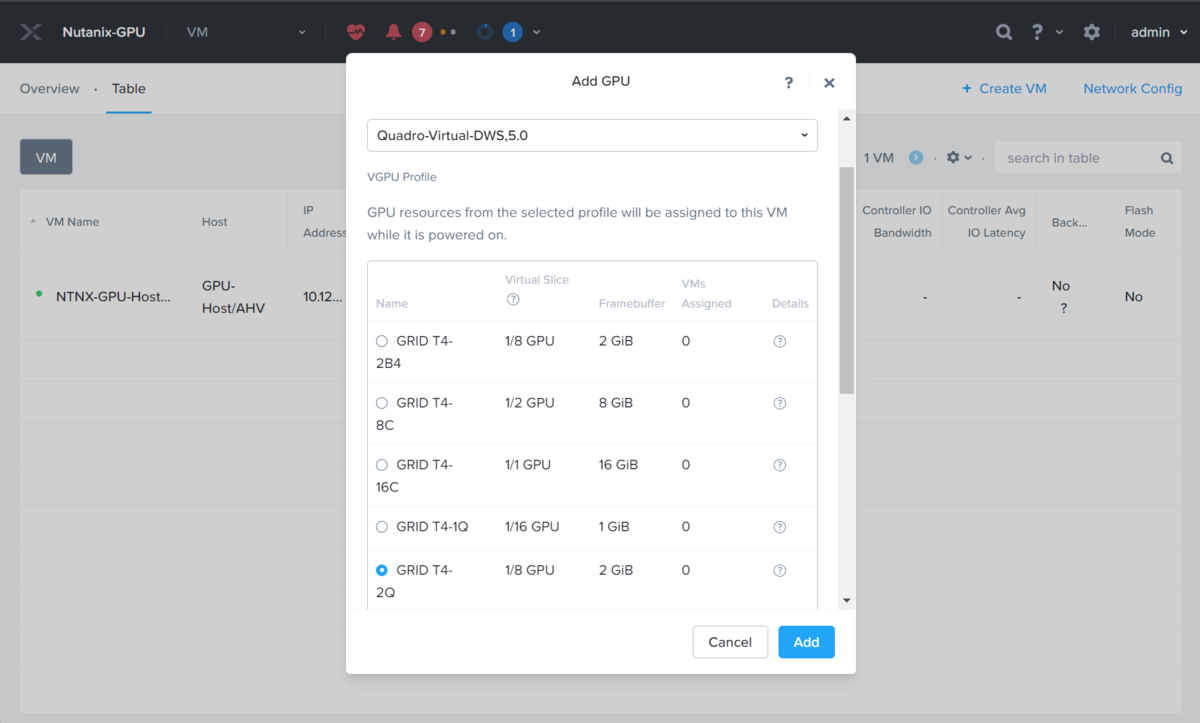Click the Cancel button
The image size is (1200, 723).
(730, 642)
